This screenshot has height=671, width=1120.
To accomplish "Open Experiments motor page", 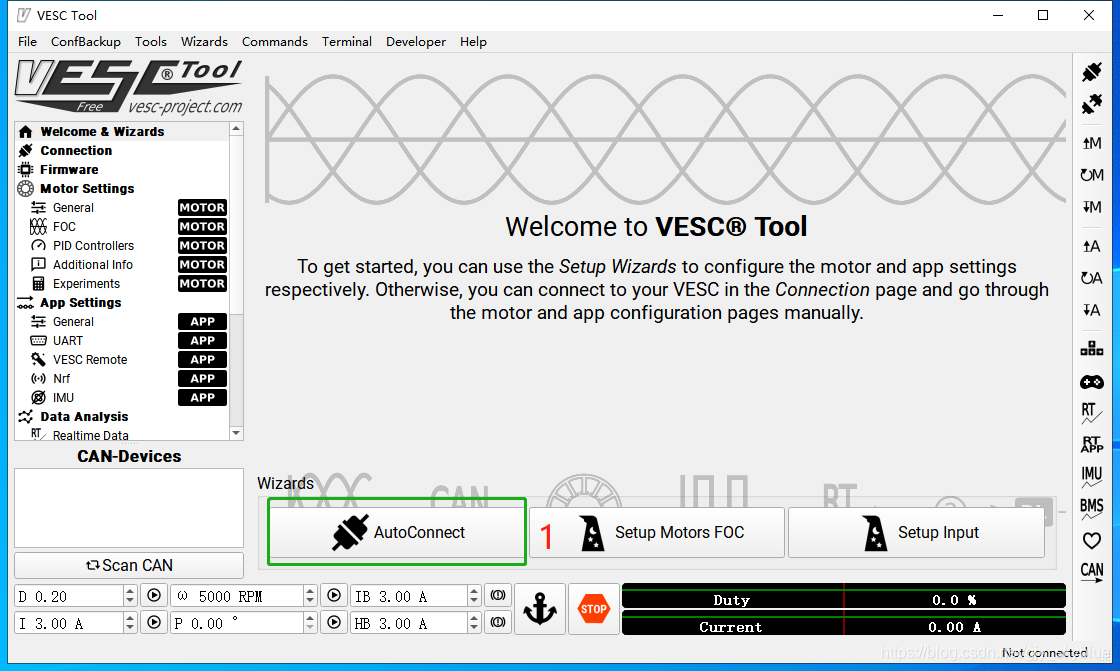I will tap(122, 284).
